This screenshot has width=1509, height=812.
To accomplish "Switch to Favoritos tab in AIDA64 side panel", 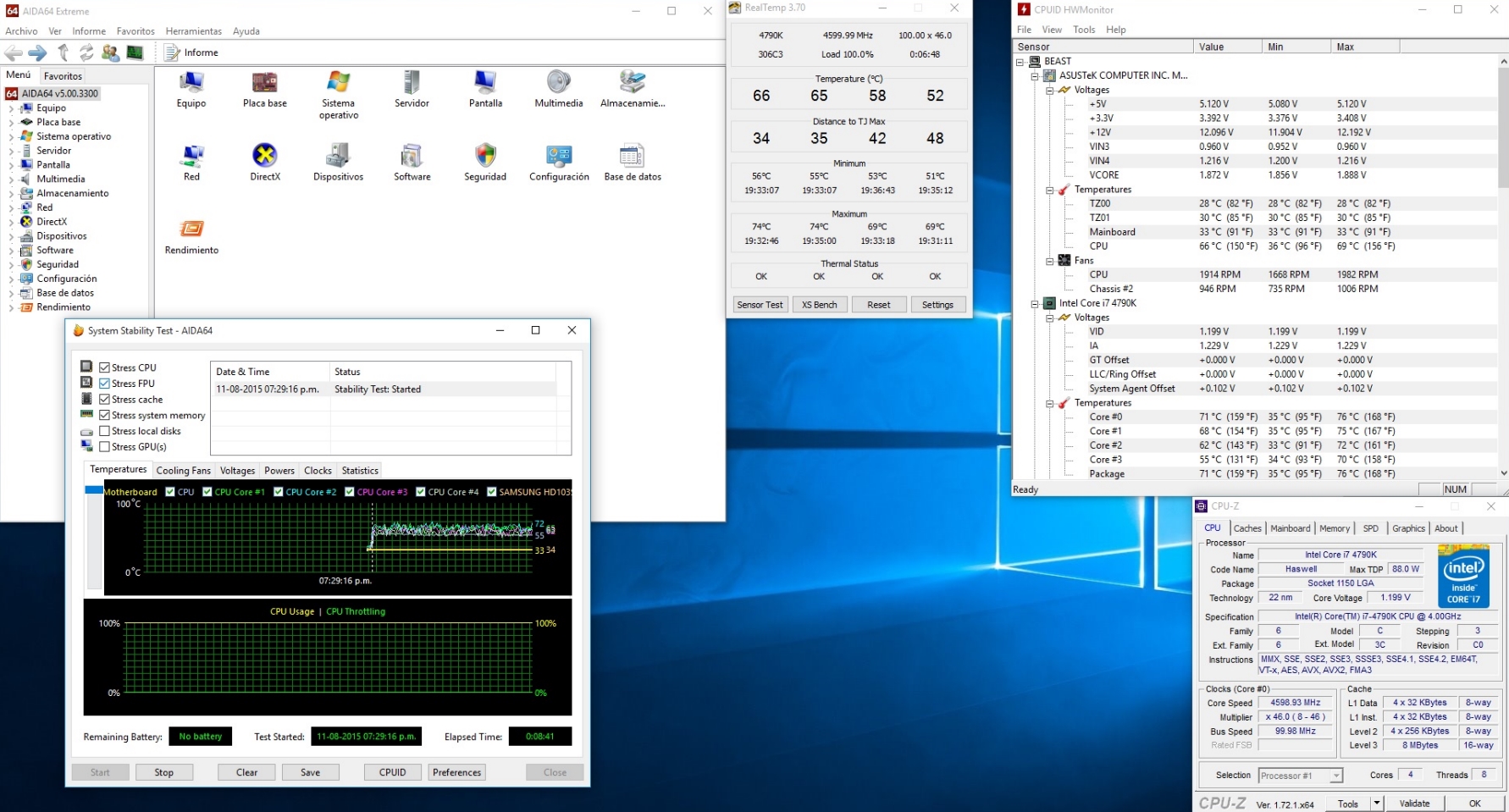I will point(63,76).
